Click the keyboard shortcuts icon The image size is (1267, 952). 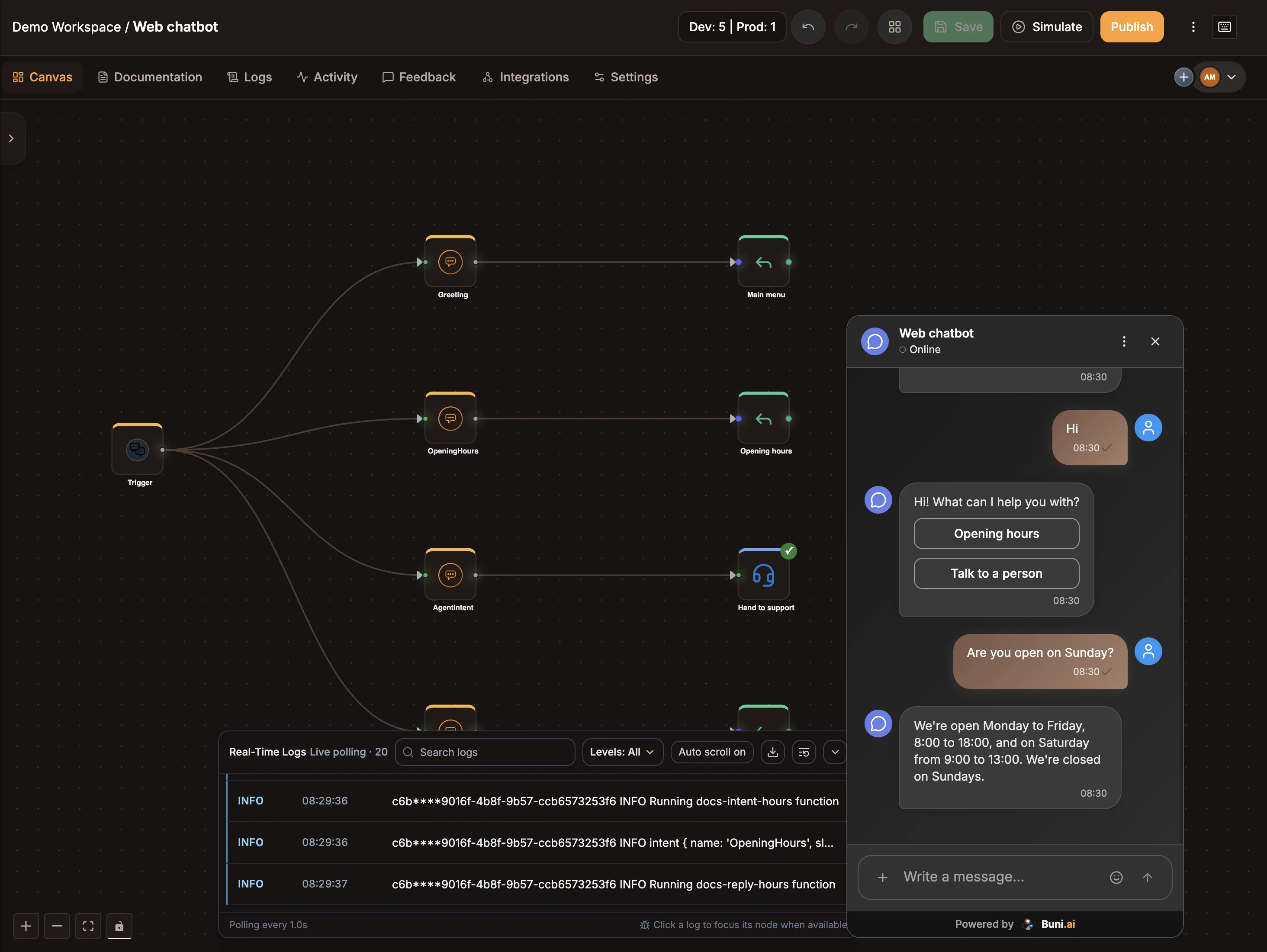pyautogui.click(x=1224, y=27)
